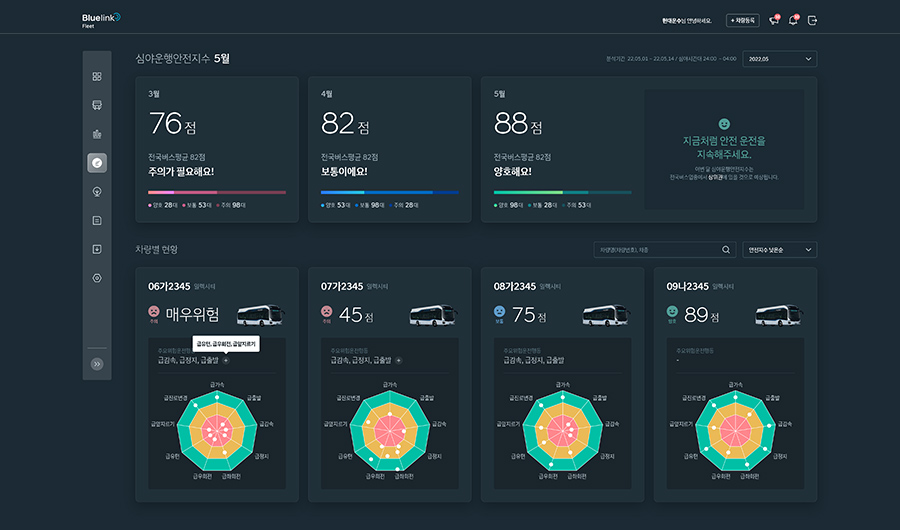900x530 pixels.
Task: Select the highlighted safety index gauge icon
Action: click(x=97, y=163)
